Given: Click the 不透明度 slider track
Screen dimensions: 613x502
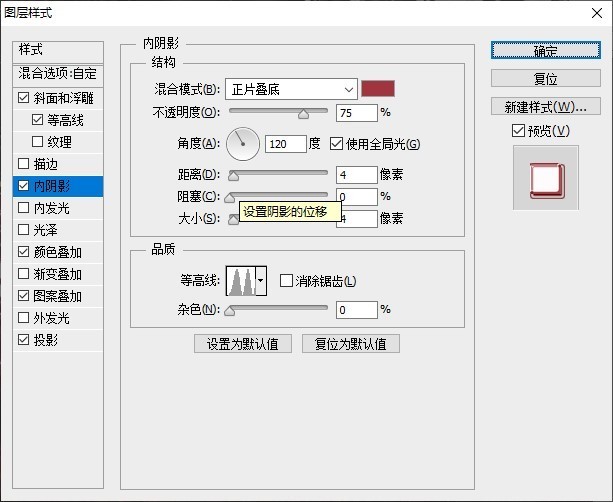Looking at the screenshot, I should pyautogui.click(x=280, y=113).
